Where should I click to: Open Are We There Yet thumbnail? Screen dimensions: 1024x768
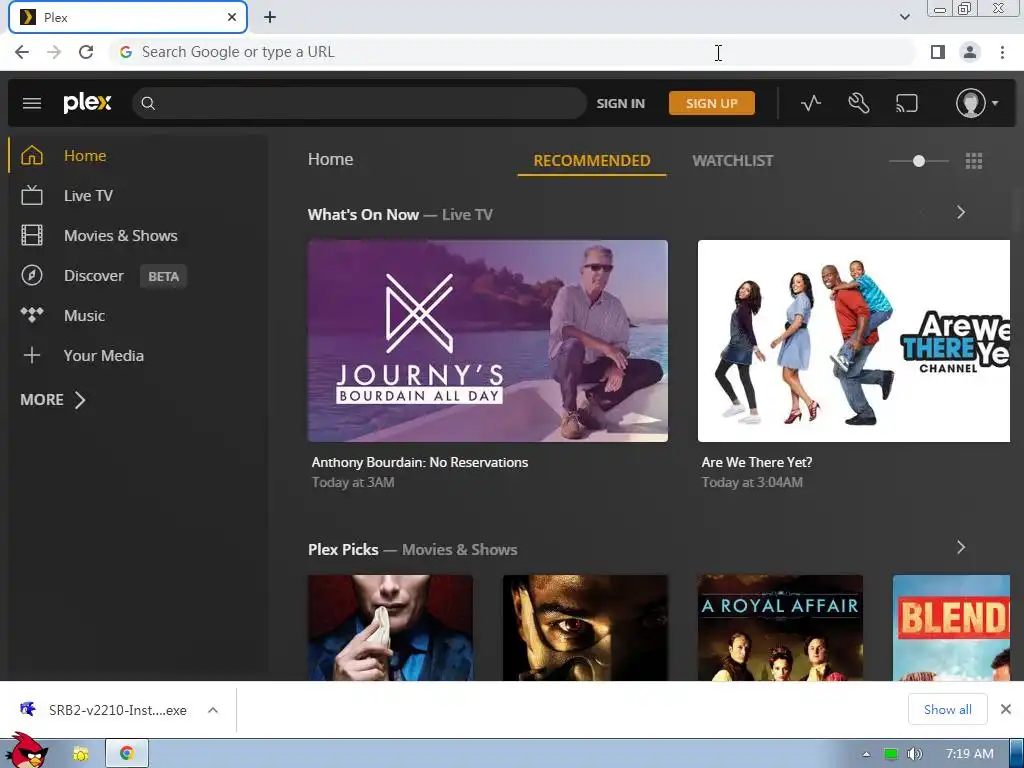click(x=854, y=341)
